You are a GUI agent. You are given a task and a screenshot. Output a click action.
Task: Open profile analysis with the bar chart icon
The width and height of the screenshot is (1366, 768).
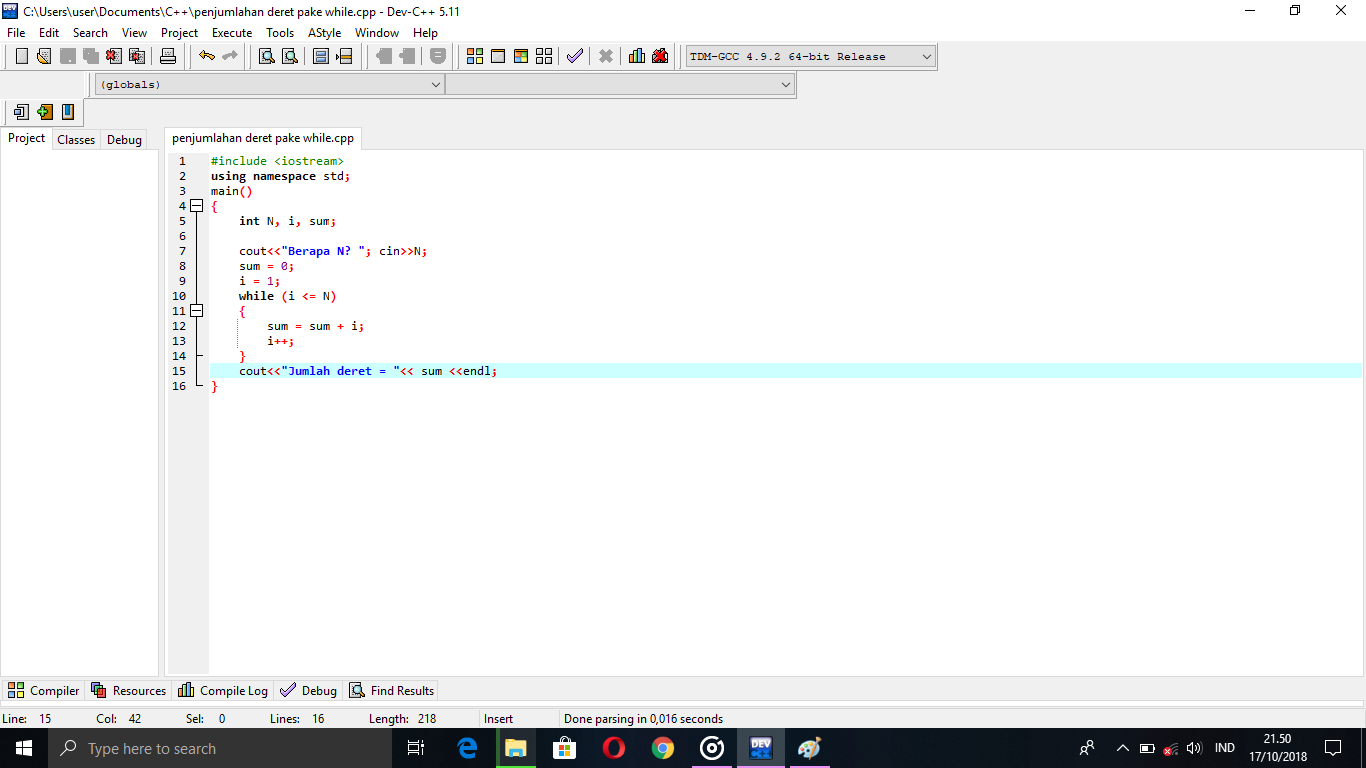636,56
